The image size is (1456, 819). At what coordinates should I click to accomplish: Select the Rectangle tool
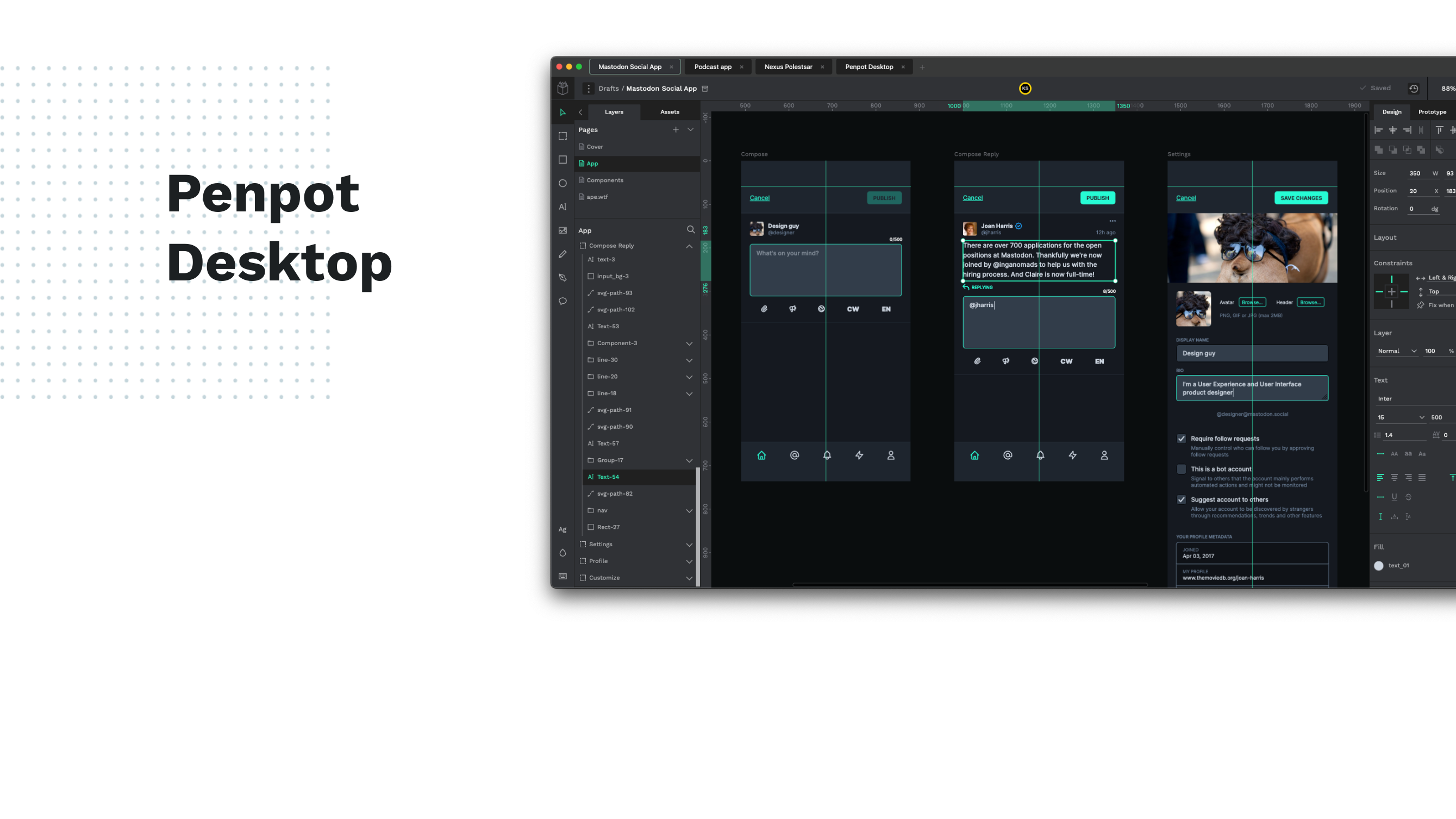click(563, 159)
